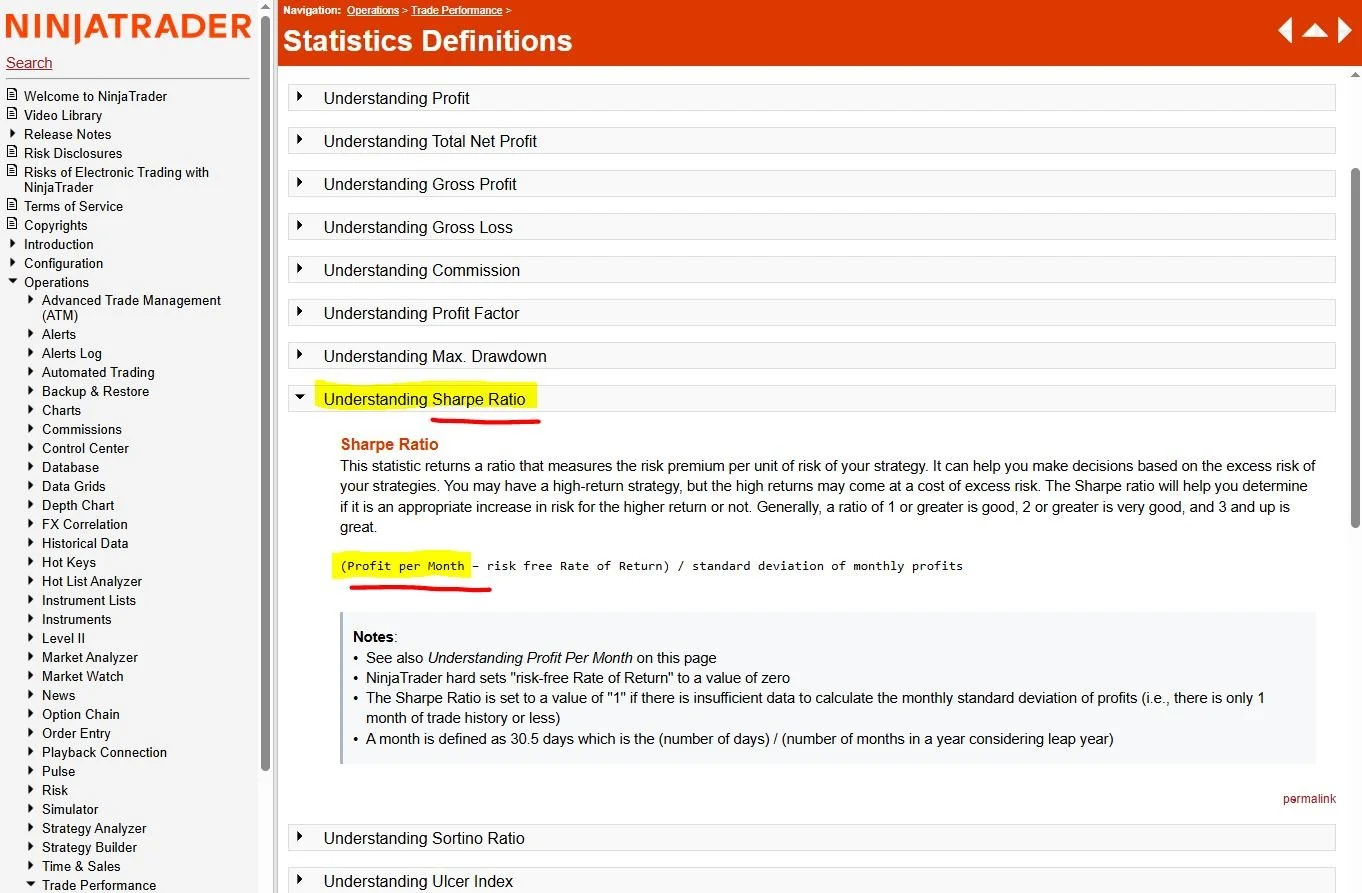Click the main content vertical scrollbar
The height and width of the screenshot is (893, 1362).
(1356, 348)
